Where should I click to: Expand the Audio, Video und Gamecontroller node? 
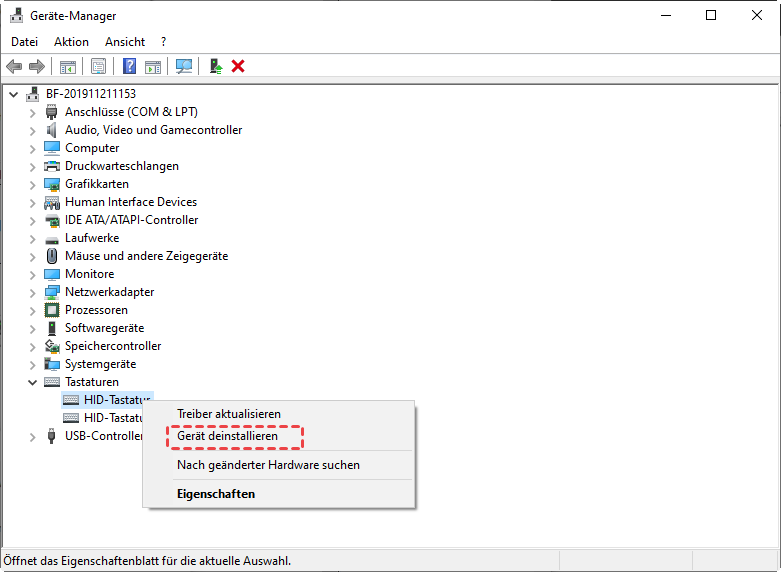pyautogui.click(x=33, y=130)
